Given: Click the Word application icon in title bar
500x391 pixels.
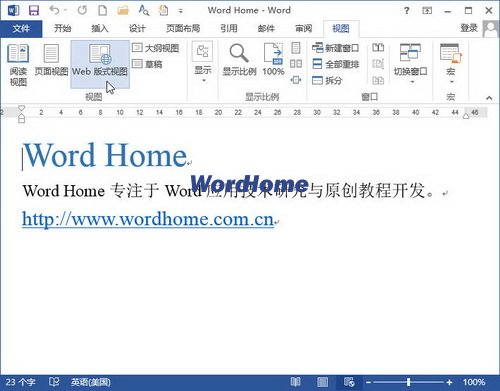Looking at the screenshot, I should coord(13,10).
